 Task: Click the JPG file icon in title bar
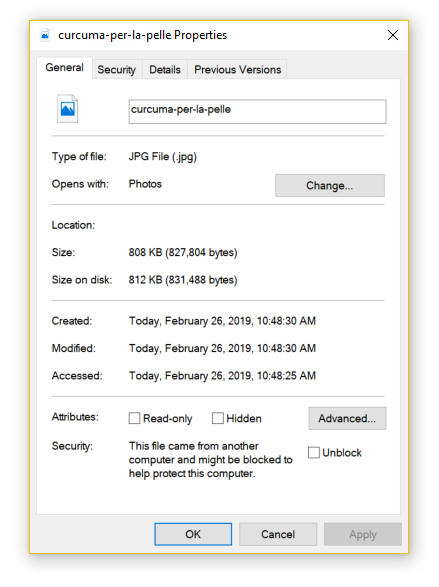pos(45,35)
